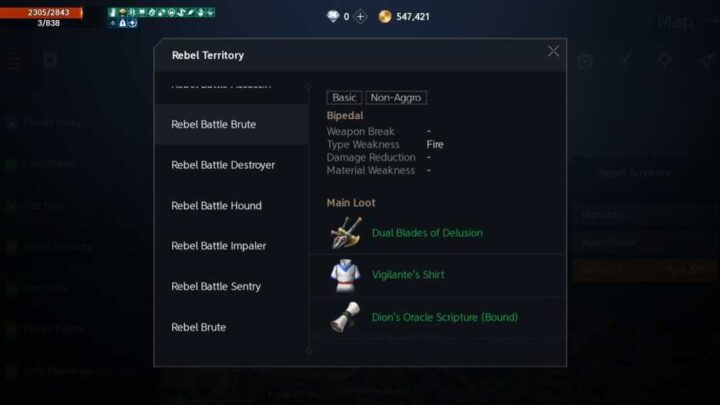Image resolution: width=720 pixels, height=405 pixels.
Task: Open the Vigilante's Shirt loot link
Action: click(408, 275)
